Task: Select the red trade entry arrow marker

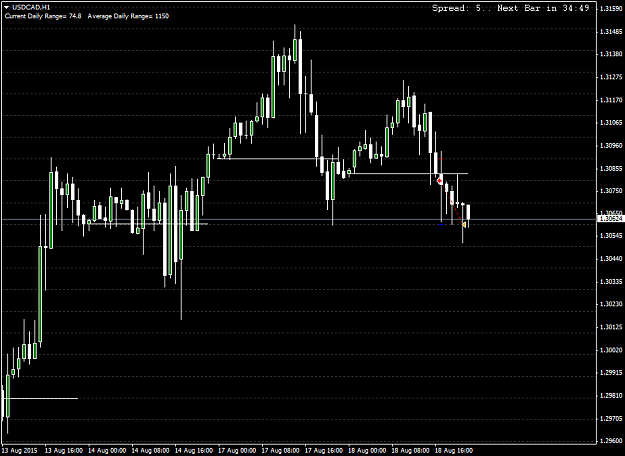Action: click(439, 181)
